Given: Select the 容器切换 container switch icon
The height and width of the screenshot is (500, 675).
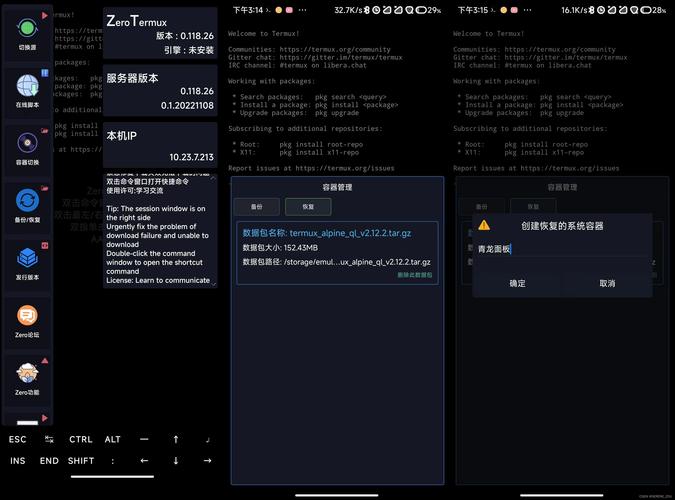Looking at the screenshot, I should click(x=27, y=143).
